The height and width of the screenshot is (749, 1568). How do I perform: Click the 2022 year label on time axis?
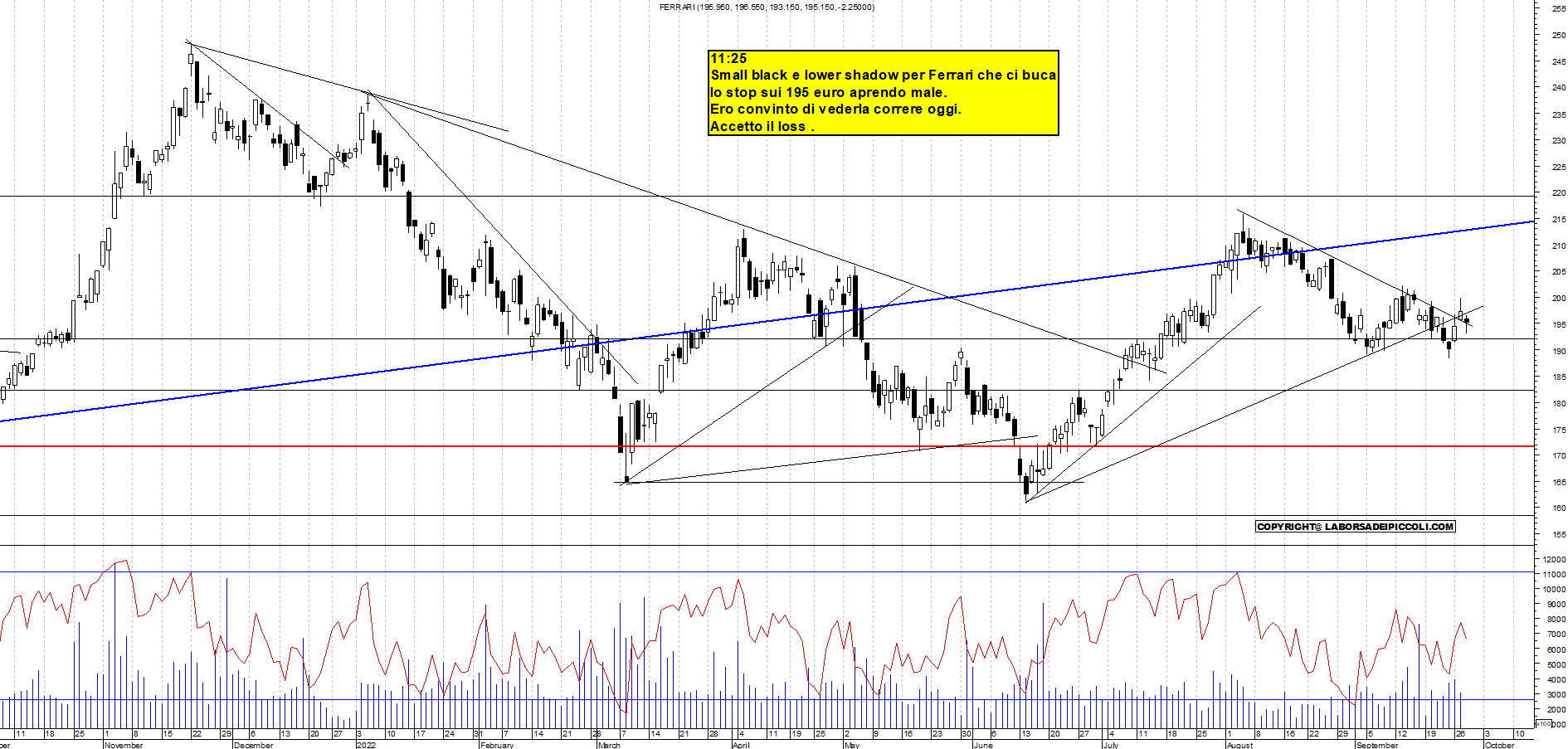pos(366,745)
